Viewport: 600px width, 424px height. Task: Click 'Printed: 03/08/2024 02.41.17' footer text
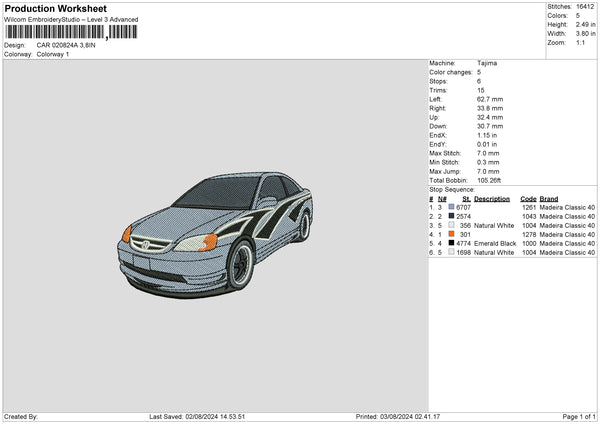398,416
